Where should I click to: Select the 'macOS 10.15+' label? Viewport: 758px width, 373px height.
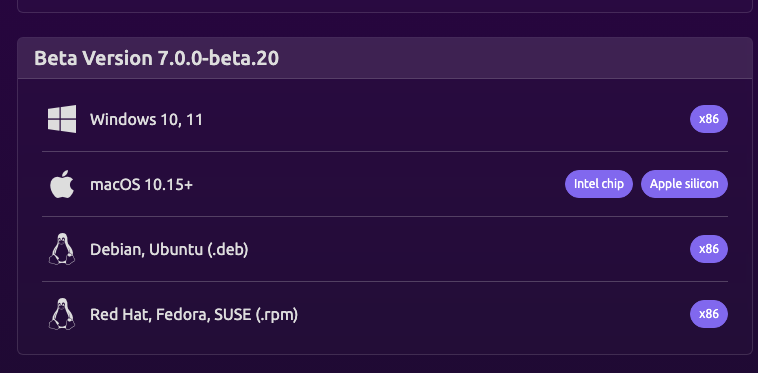[141, 185]
